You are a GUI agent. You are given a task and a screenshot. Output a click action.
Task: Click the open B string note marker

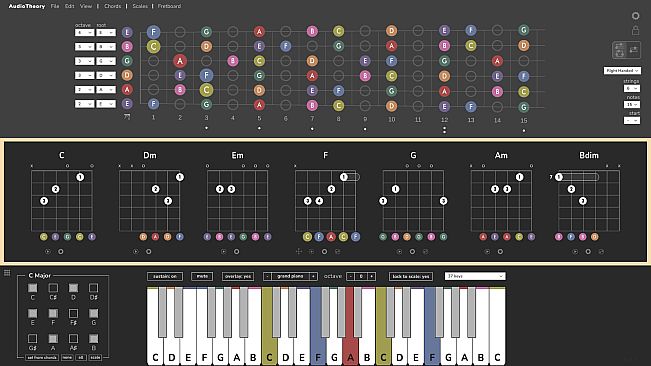click(127, 46)
